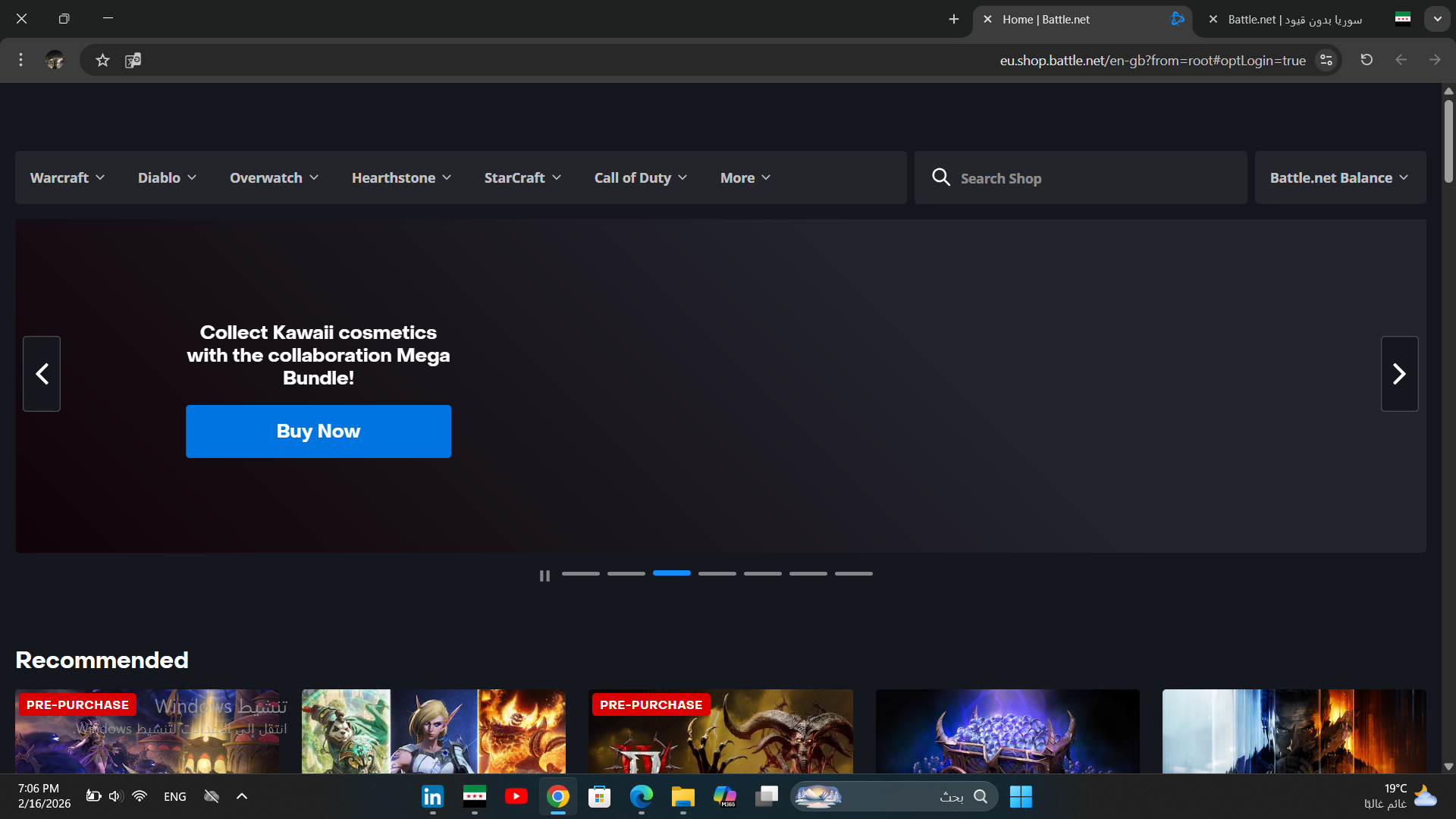Open the Hearthstone menu
Screen dimensions: 1456x819
coord(401,177)
